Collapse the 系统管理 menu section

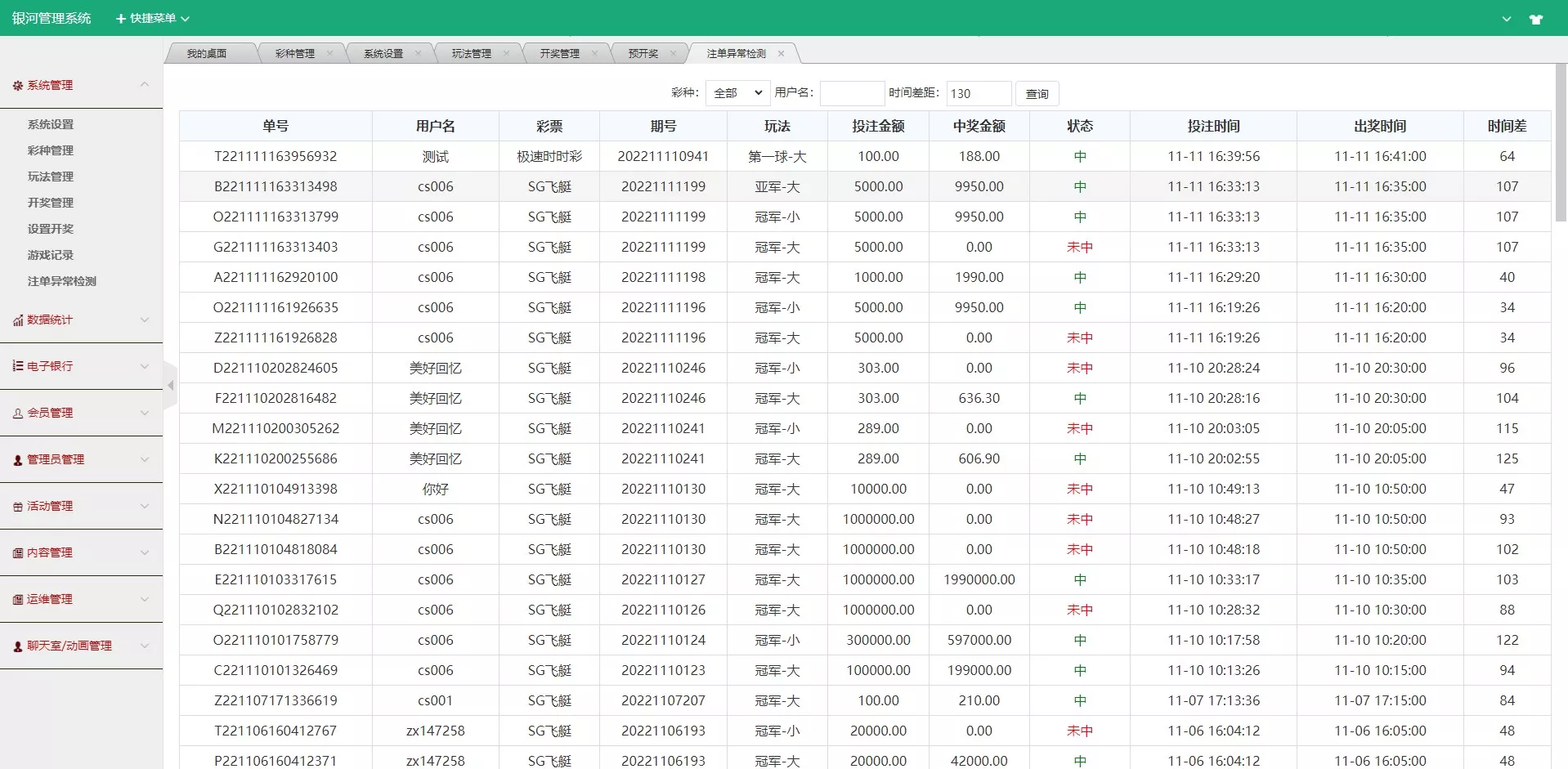click(x=145, y=85)
